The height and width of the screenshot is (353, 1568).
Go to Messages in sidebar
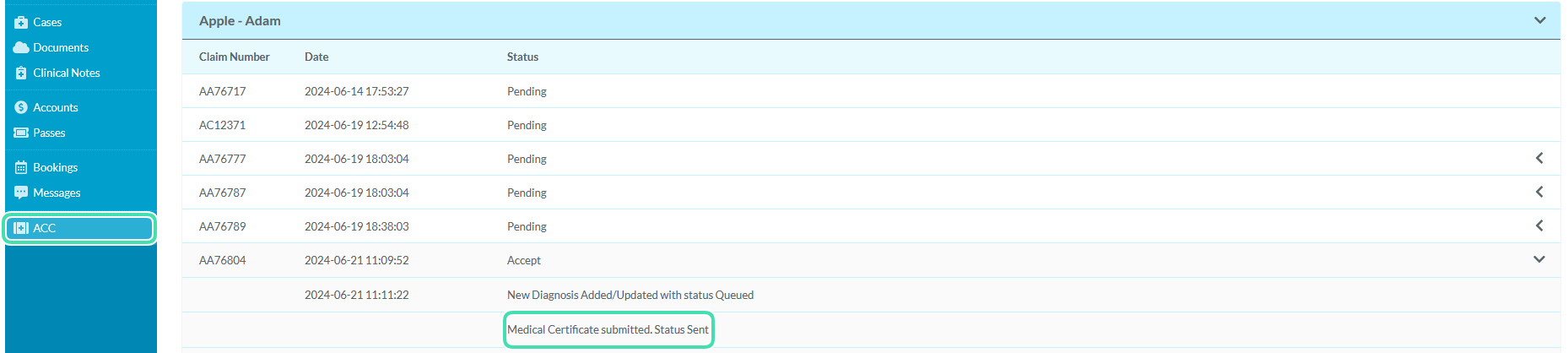(x=57, y=193)
